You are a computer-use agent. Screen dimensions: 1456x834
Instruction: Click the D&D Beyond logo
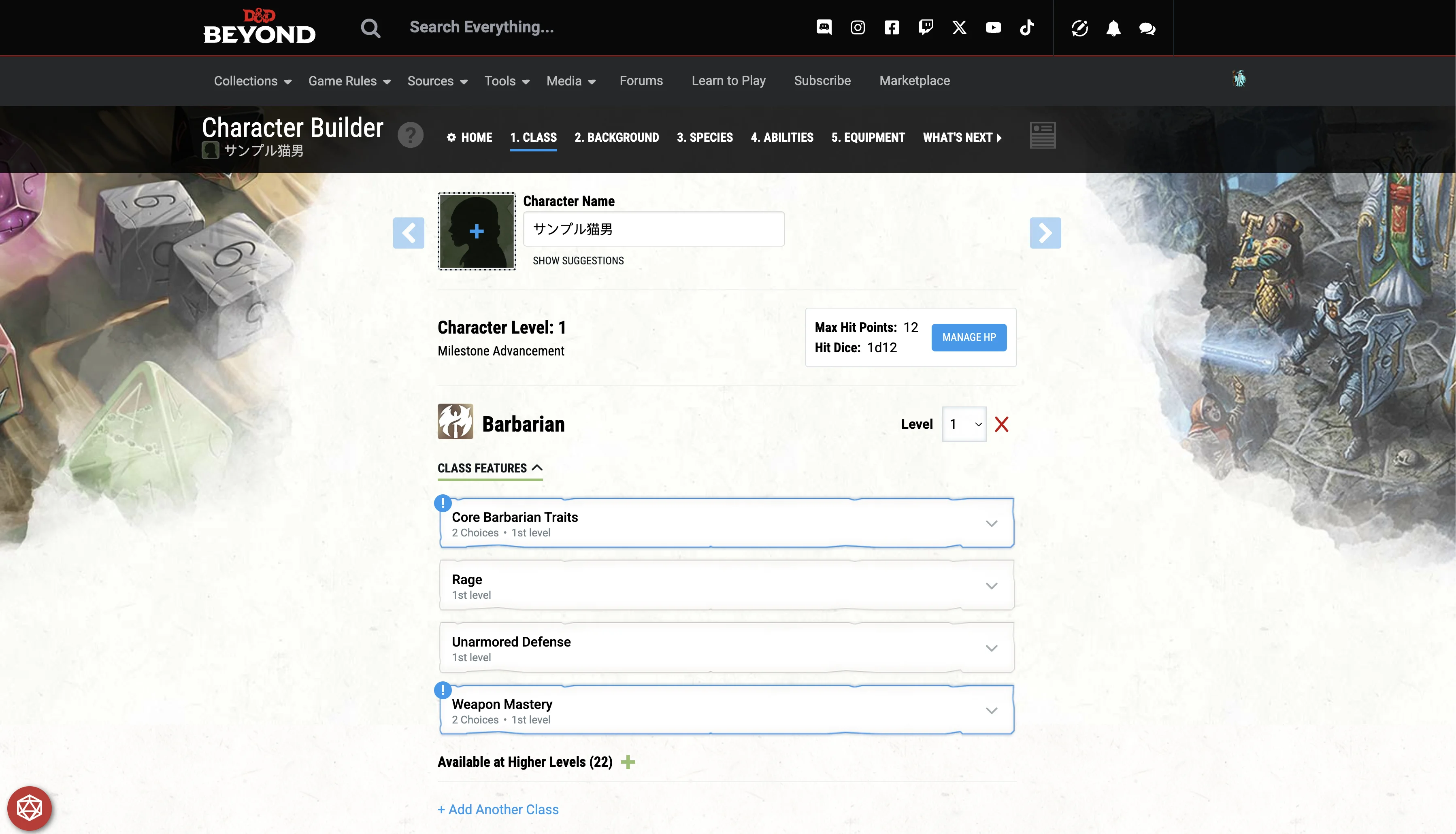260,27
